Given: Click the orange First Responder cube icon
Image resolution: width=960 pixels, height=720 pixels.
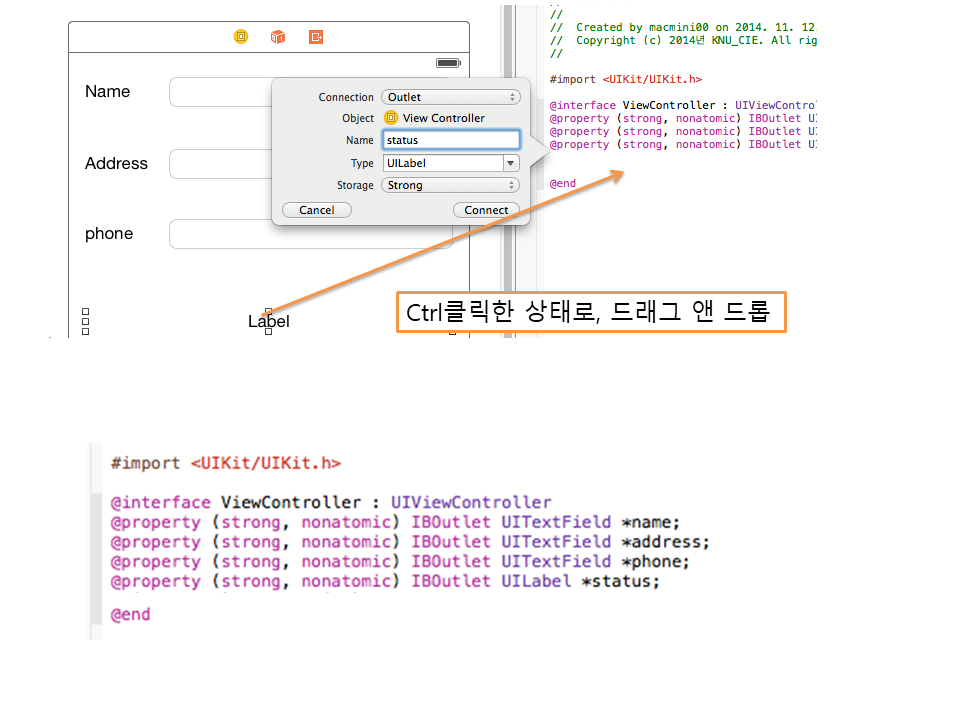Looking at the screenshot, I should point(278,37).
